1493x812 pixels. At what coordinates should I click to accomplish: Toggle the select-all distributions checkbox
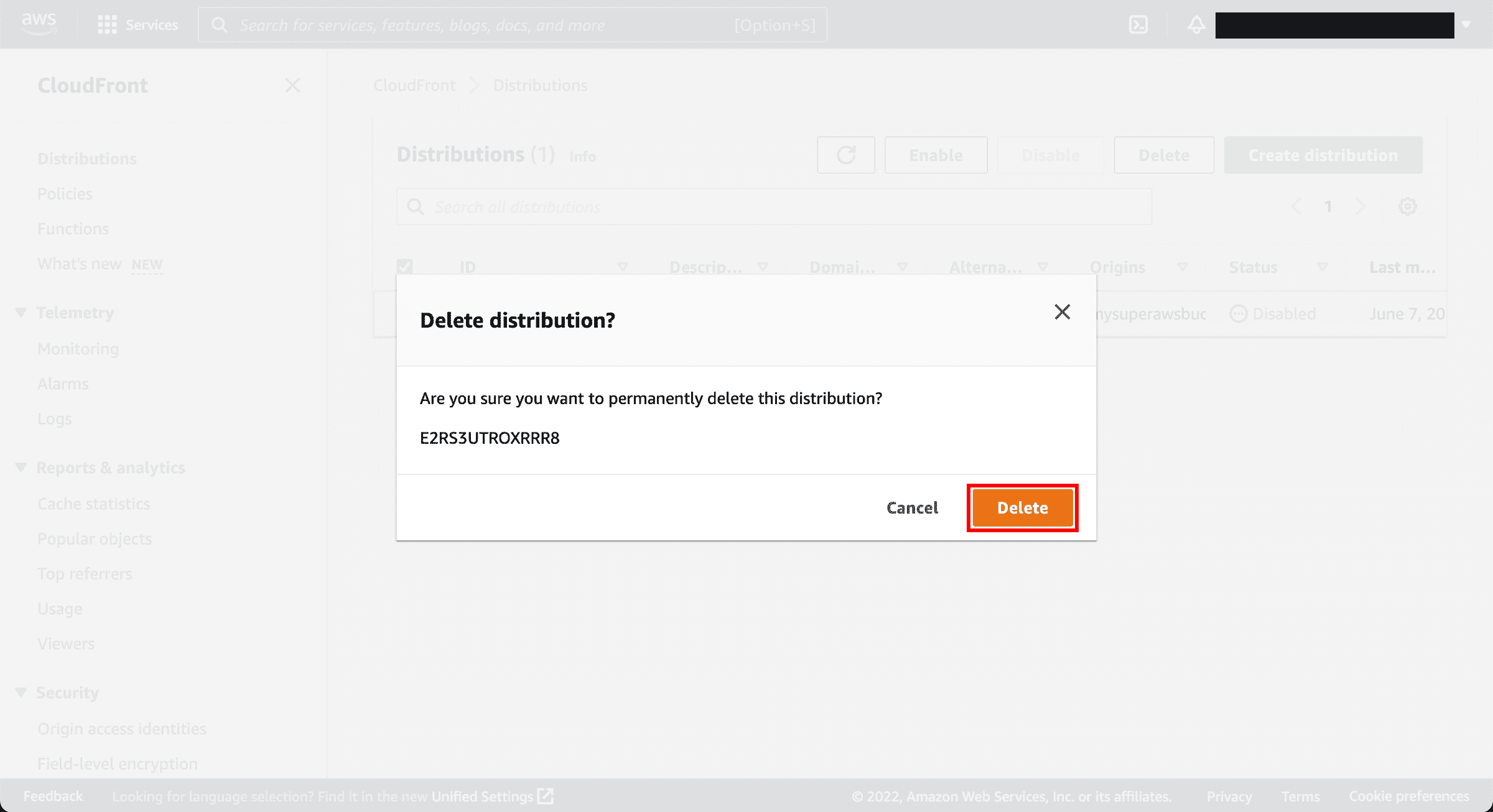click(405, 267)
